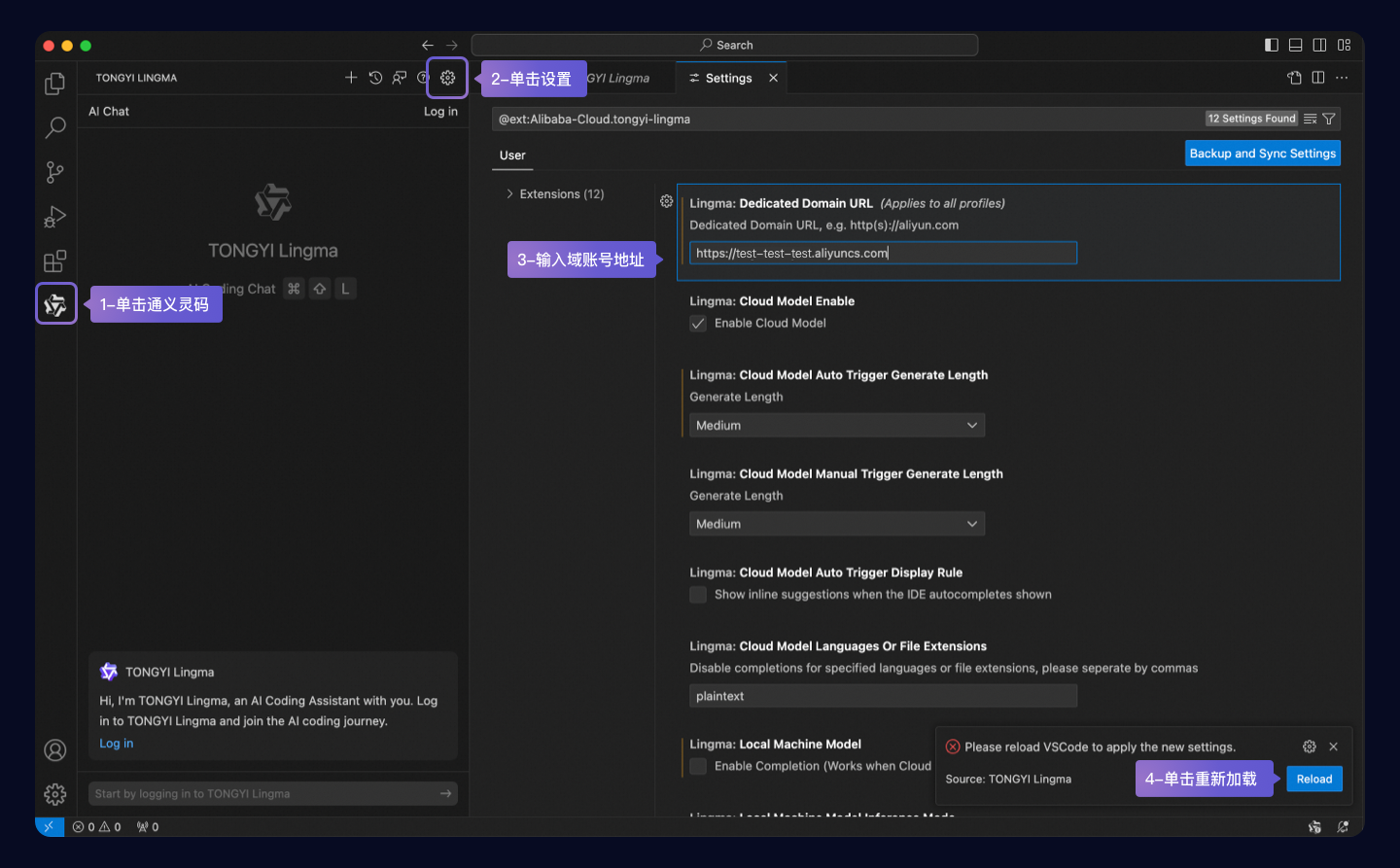Screen dimensions: 1400x868
Task: Clear the settings search input
Action: click(1311, 119)
